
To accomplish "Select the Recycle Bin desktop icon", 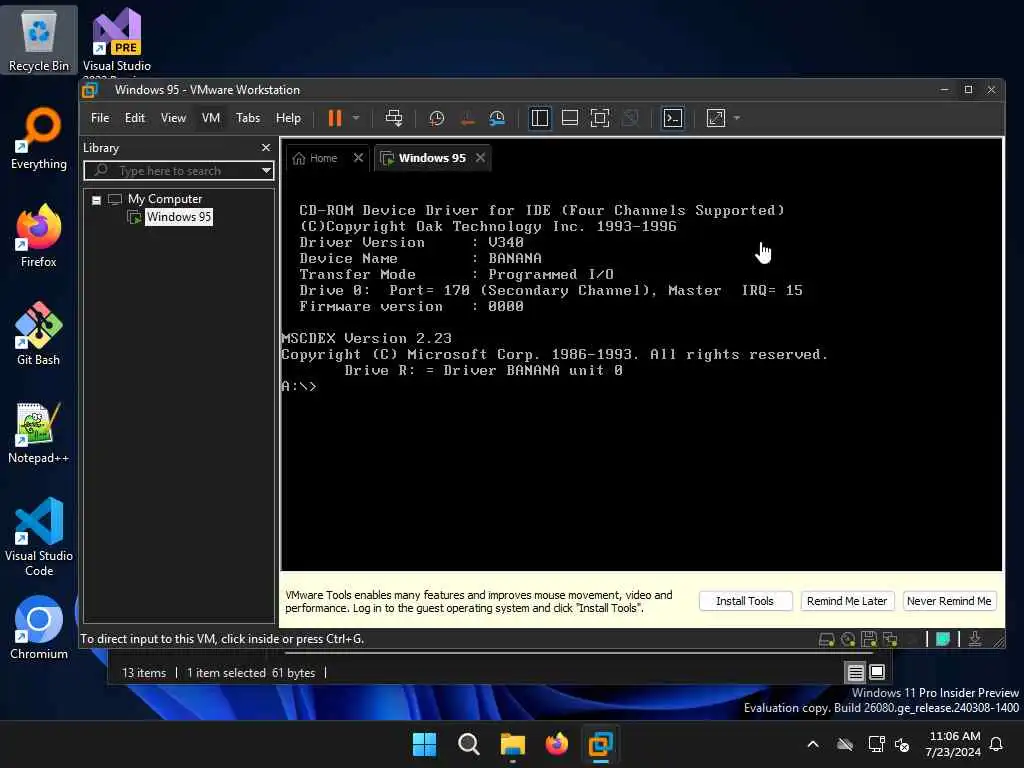I will (x=39, y=40).
